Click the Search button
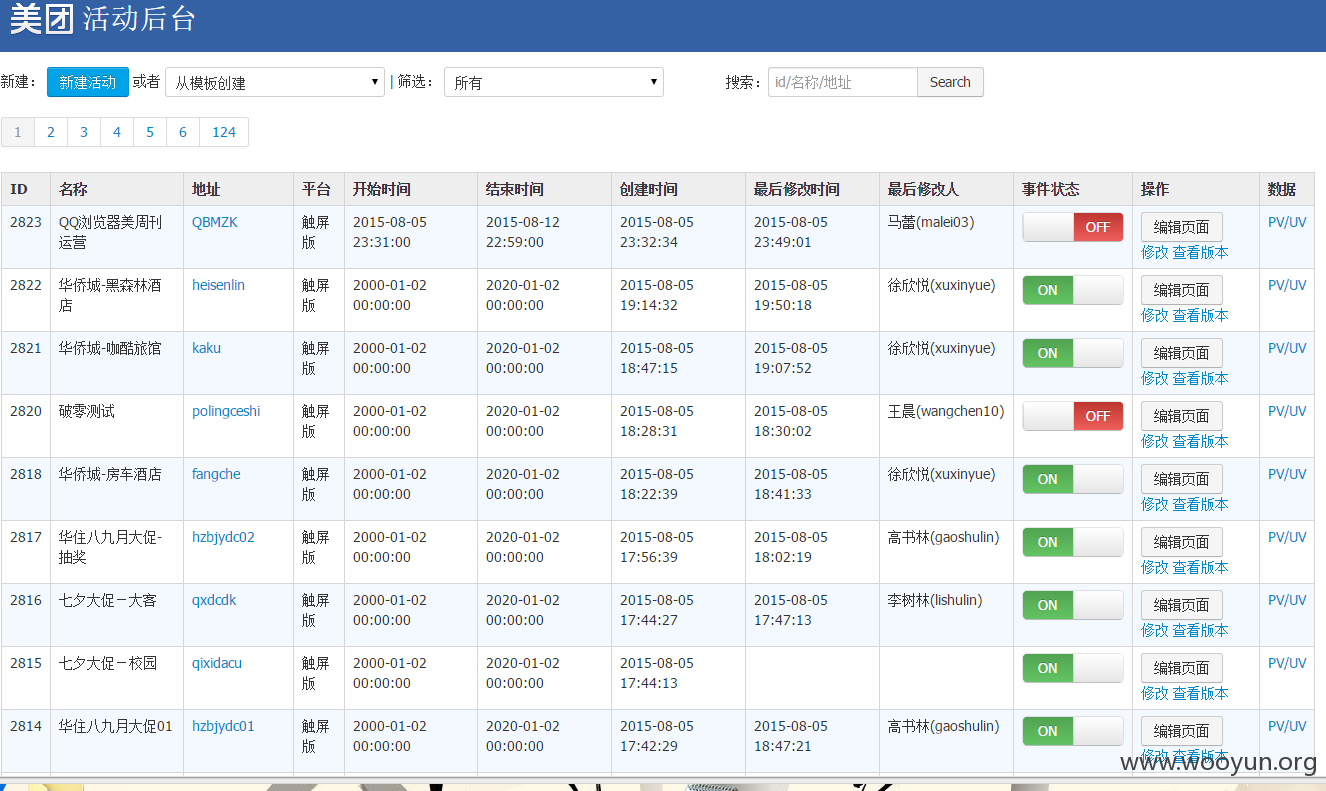 pyautogui.click(x=950, y=82)
